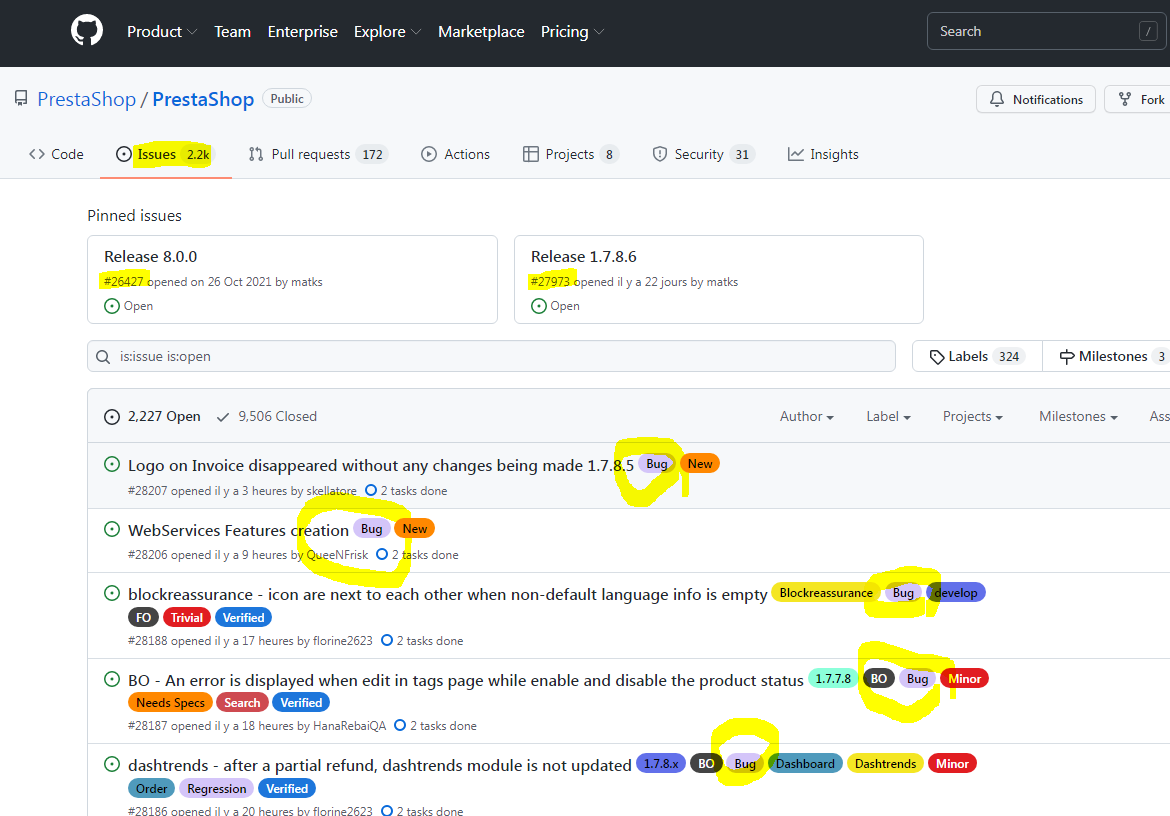Click the red Trivial label badge
Screen dimensions: 1170x816
pos(187,618)
